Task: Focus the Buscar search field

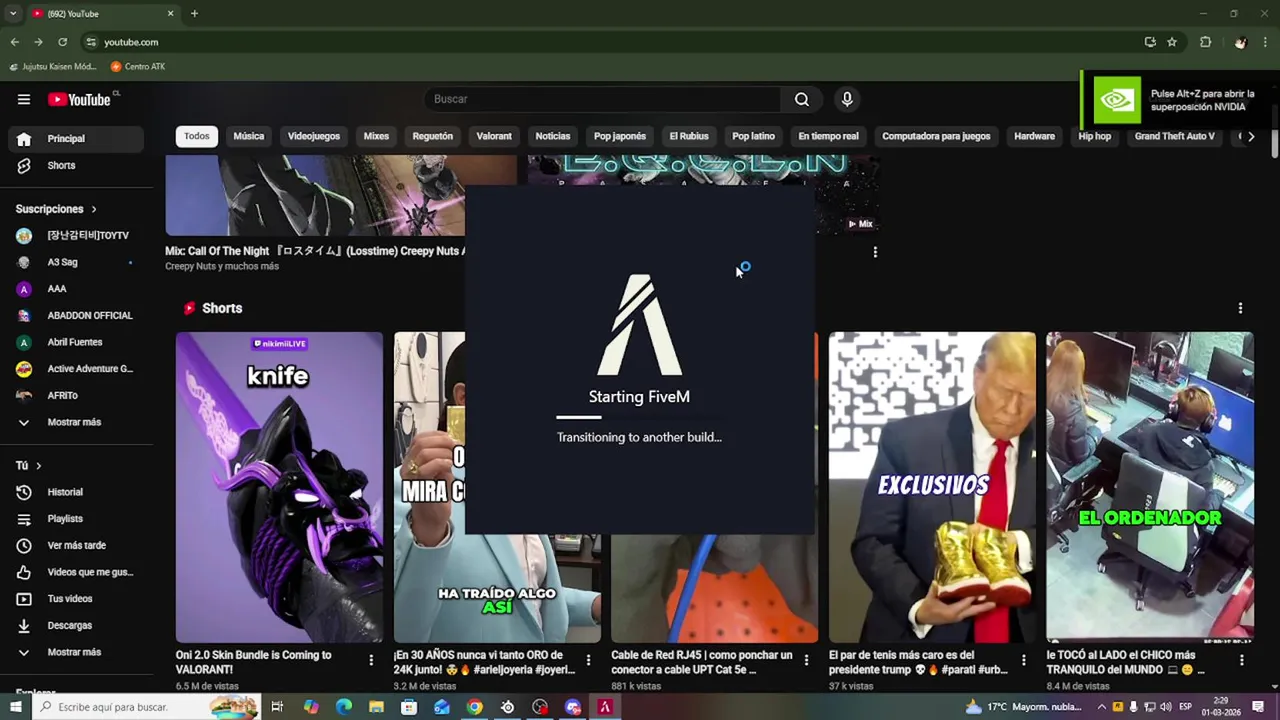Action: pos(603,99)
